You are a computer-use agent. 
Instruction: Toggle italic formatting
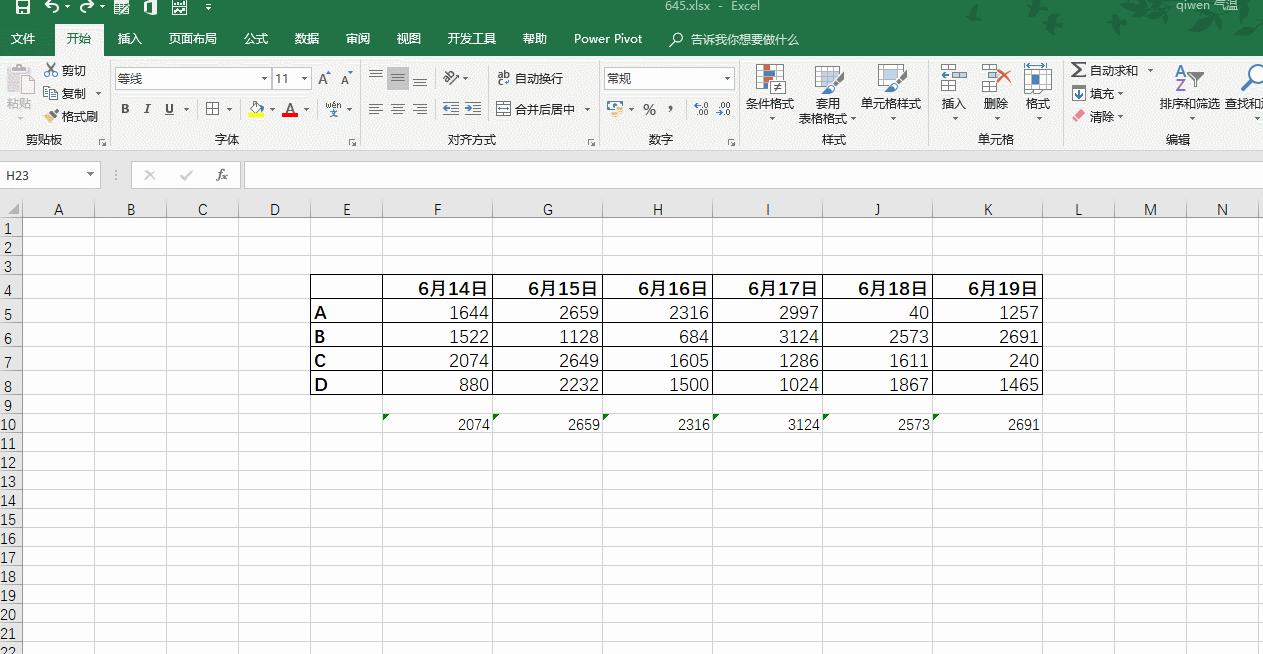point(147,109)
